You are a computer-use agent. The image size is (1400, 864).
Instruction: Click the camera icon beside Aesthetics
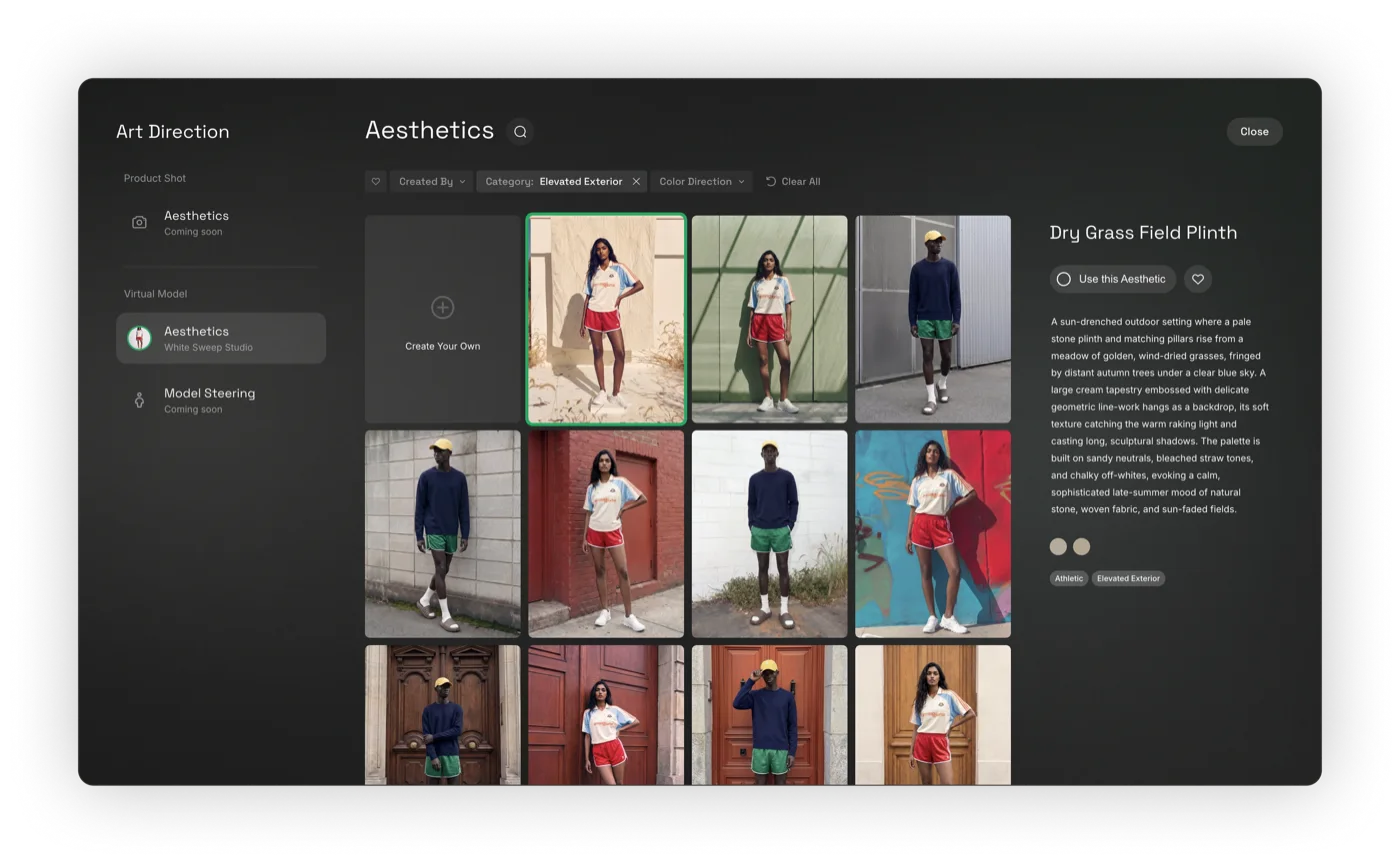pos(139,222)
